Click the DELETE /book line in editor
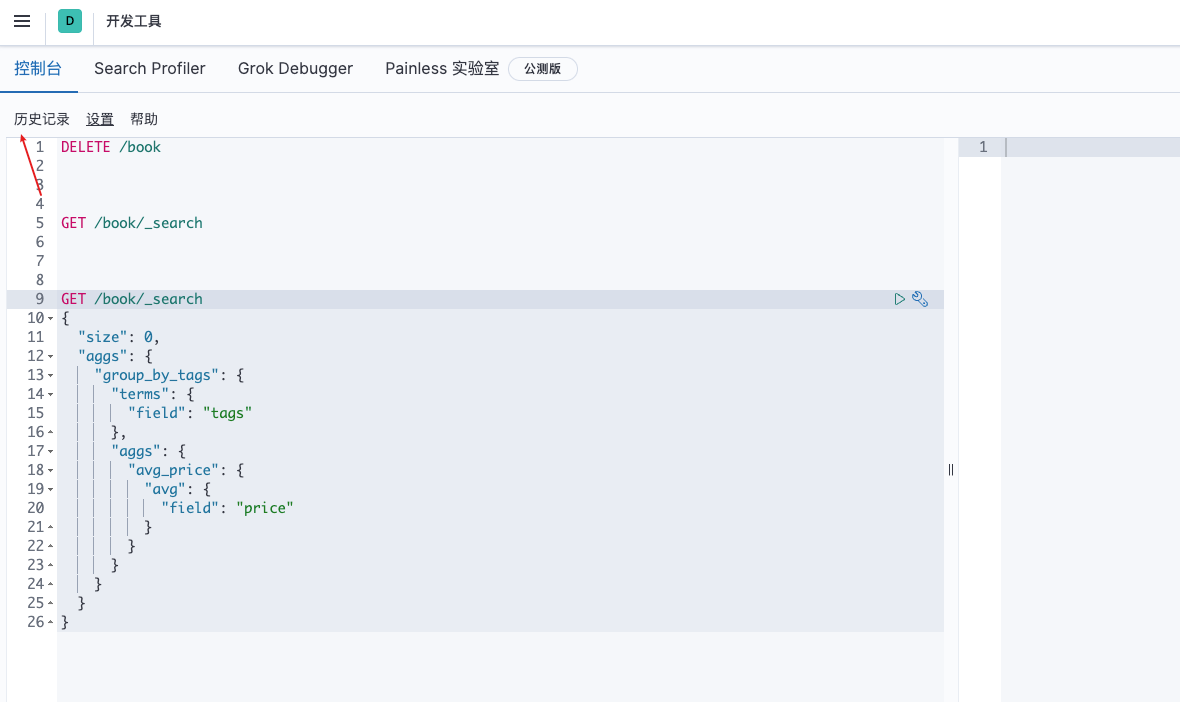Screen dimensions: 1180x702 111,147
